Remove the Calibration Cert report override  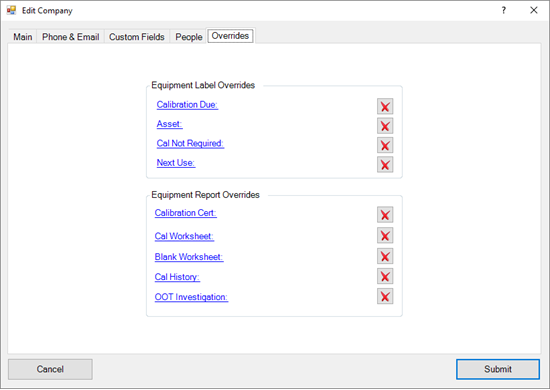coord(385,215)
